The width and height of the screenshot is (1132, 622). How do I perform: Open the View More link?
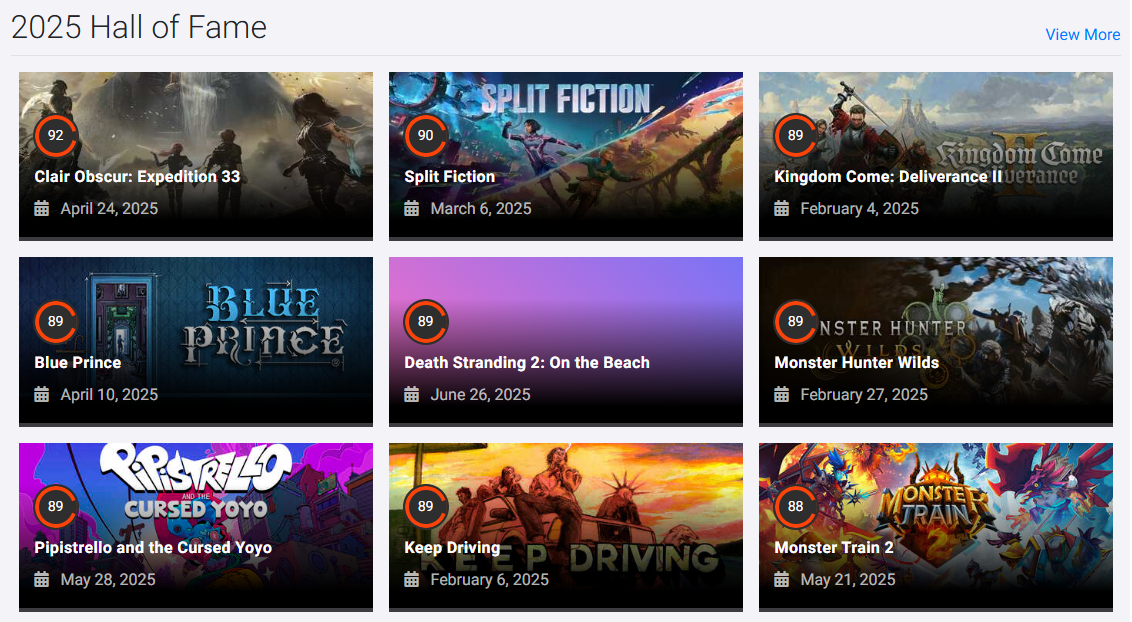(1082, 35)
